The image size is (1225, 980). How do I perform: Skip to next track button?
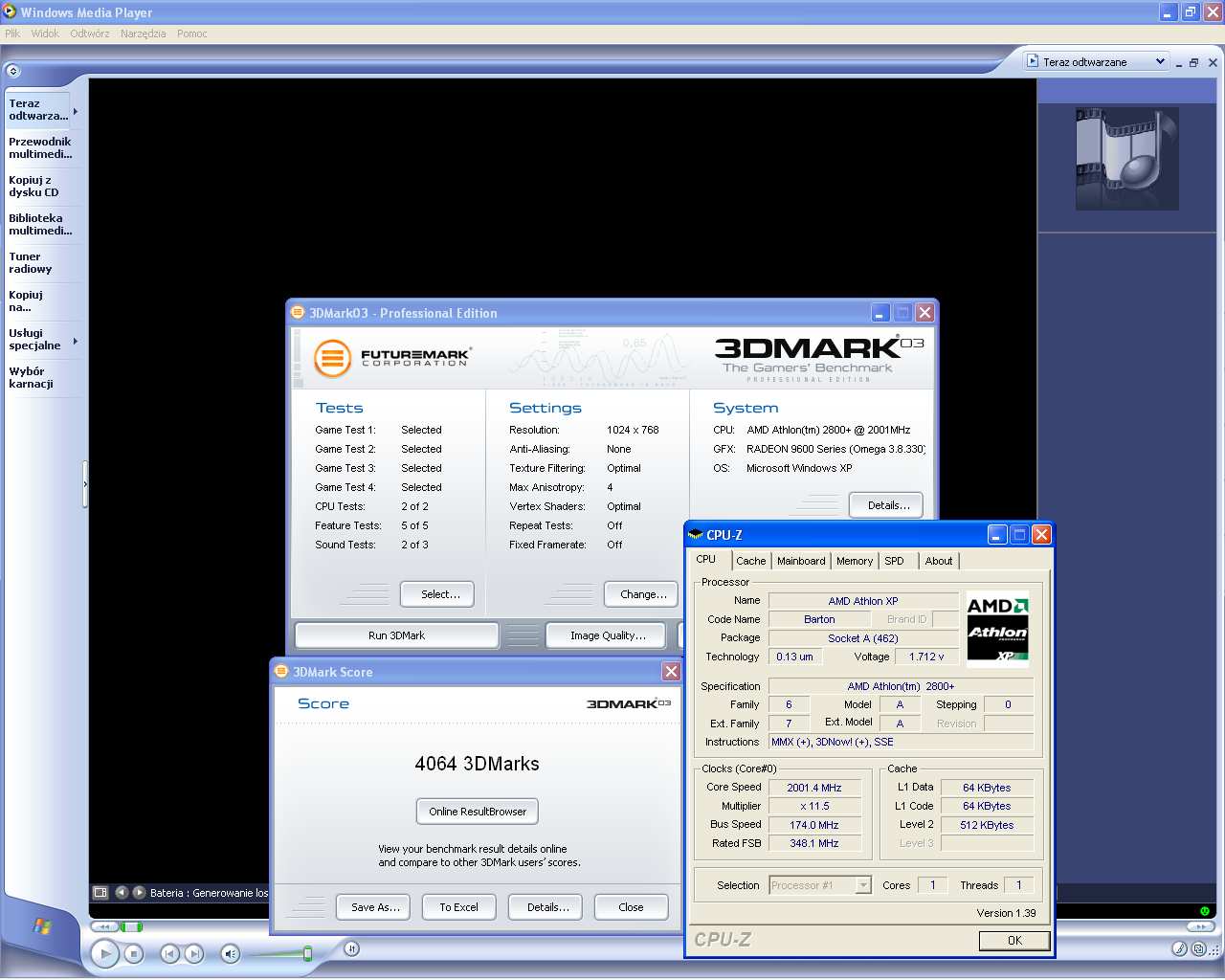tap(194, 953)
